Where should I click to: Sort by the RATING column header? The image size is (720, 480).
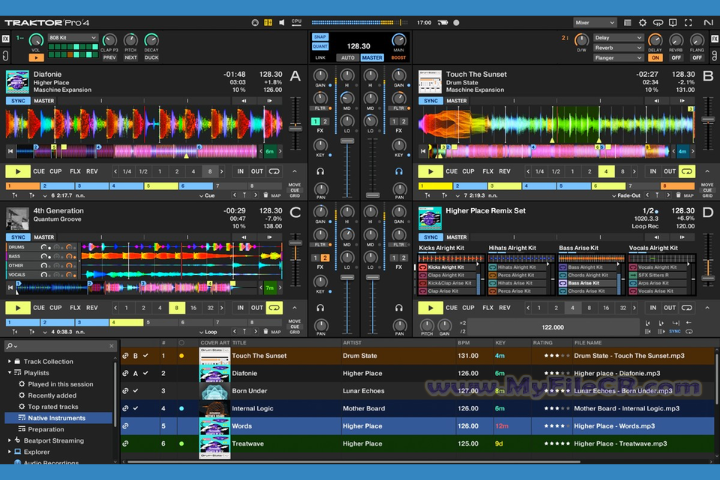pos(543,343)
